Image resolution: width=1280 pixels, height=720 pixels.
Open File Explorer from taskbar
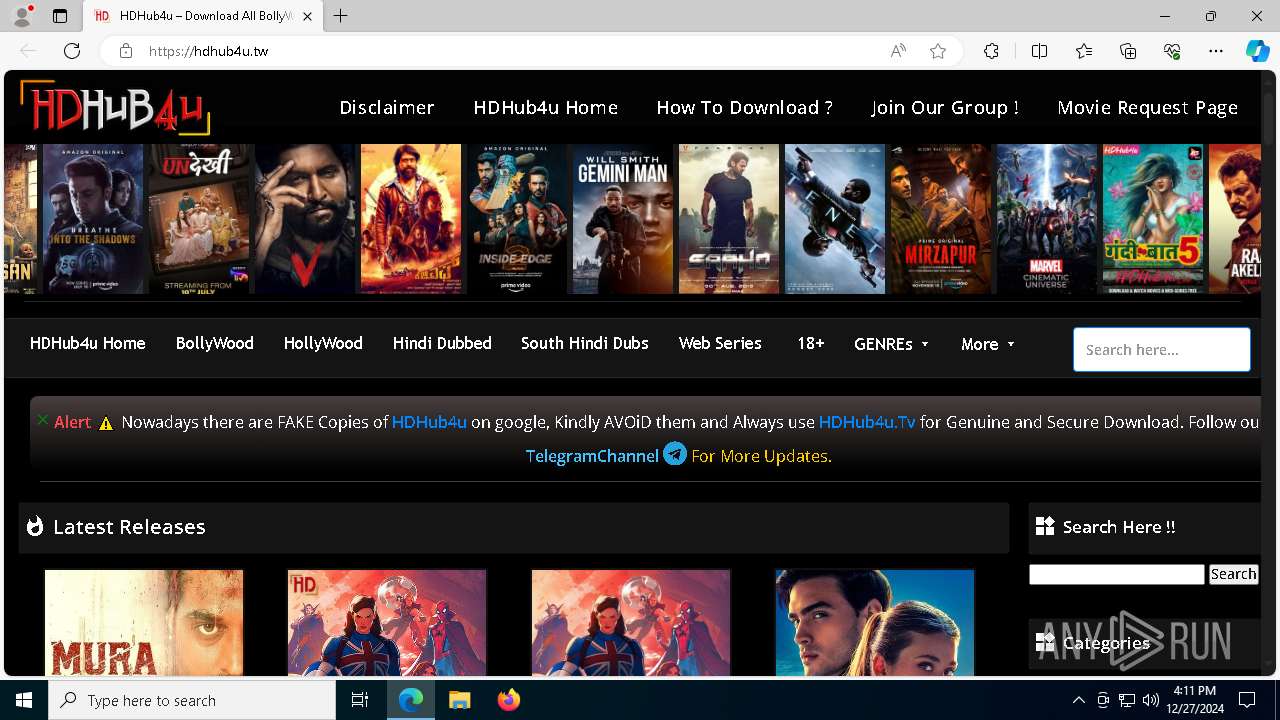(x=459, y=700)
